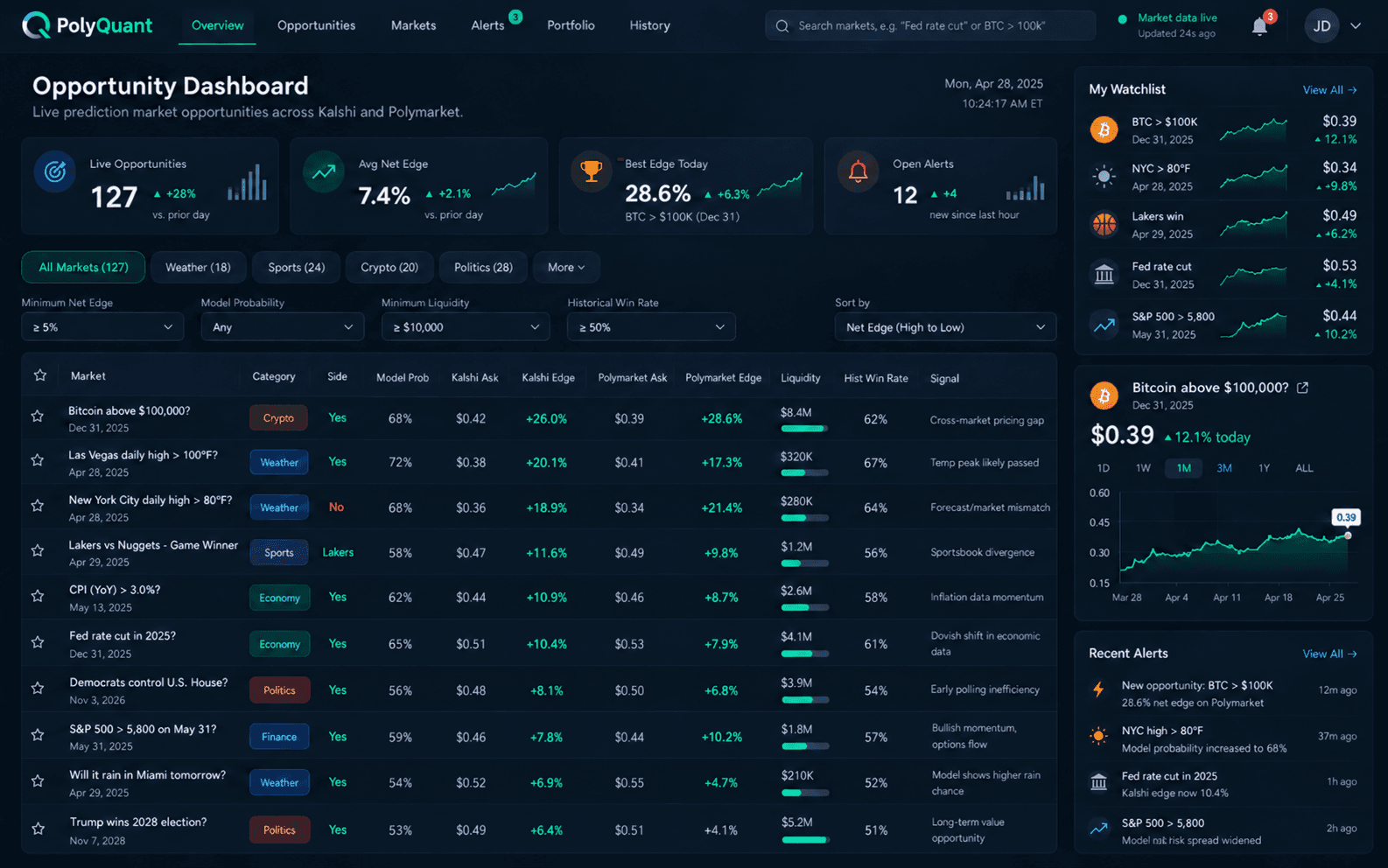
Task: View All Recent Alerts
Action: click(x=1329, y=654)
